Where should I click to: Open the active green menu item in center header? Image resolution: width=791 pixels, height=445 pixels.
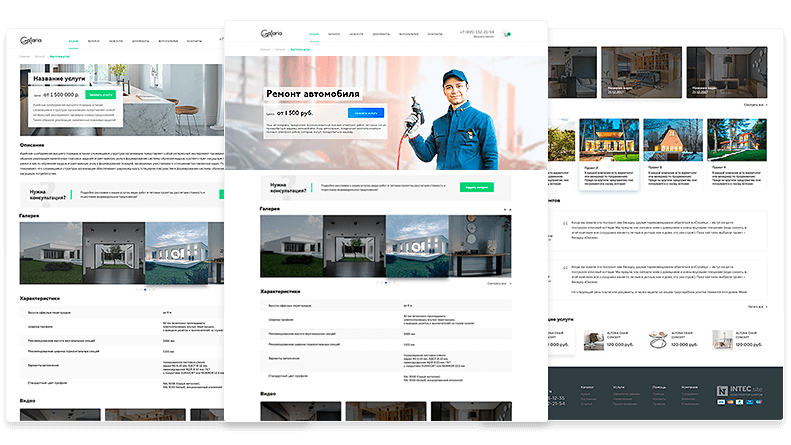[x=314, y=34]
